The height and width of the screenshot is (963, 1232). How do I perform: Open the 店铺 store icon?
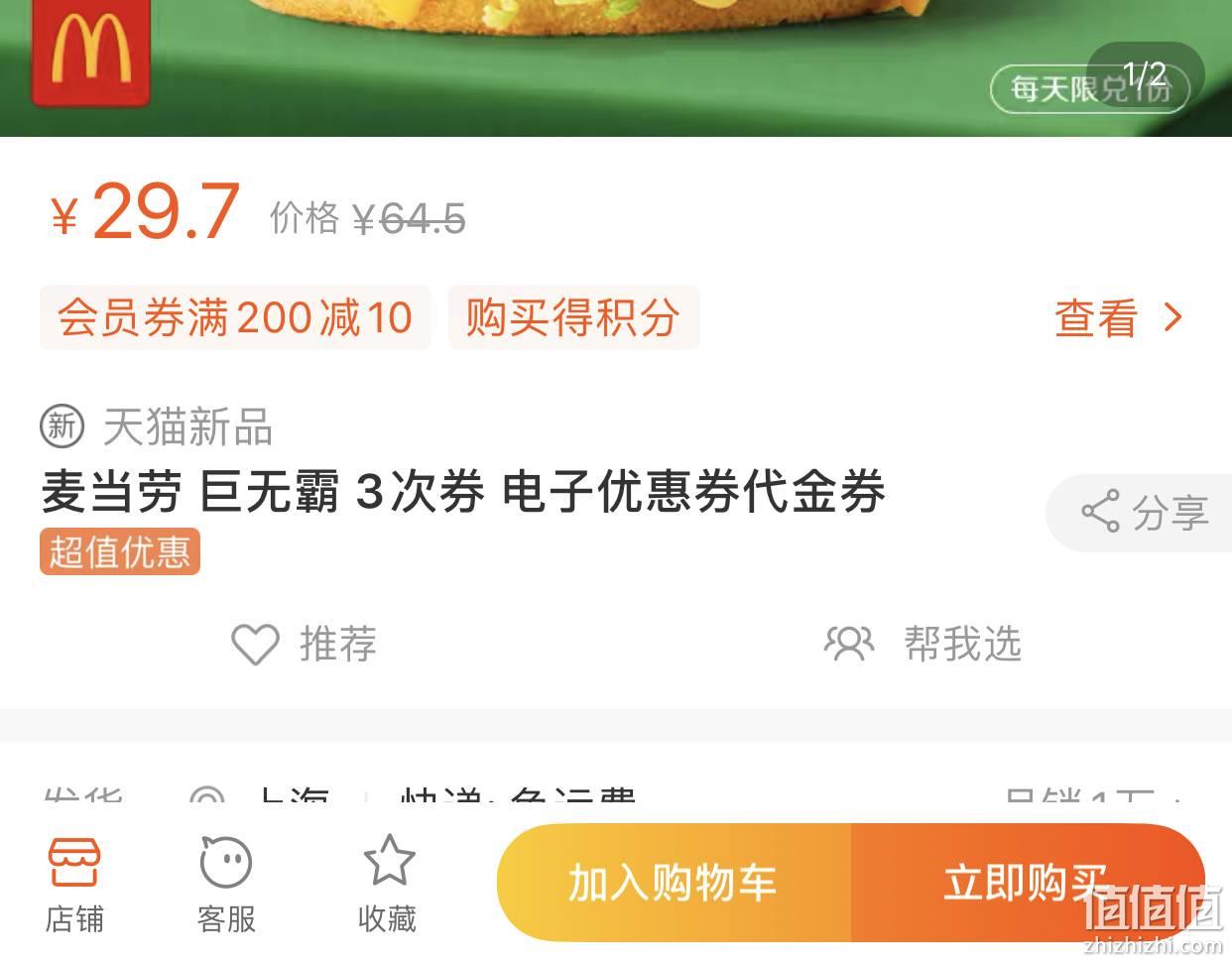tap(74, 863)
